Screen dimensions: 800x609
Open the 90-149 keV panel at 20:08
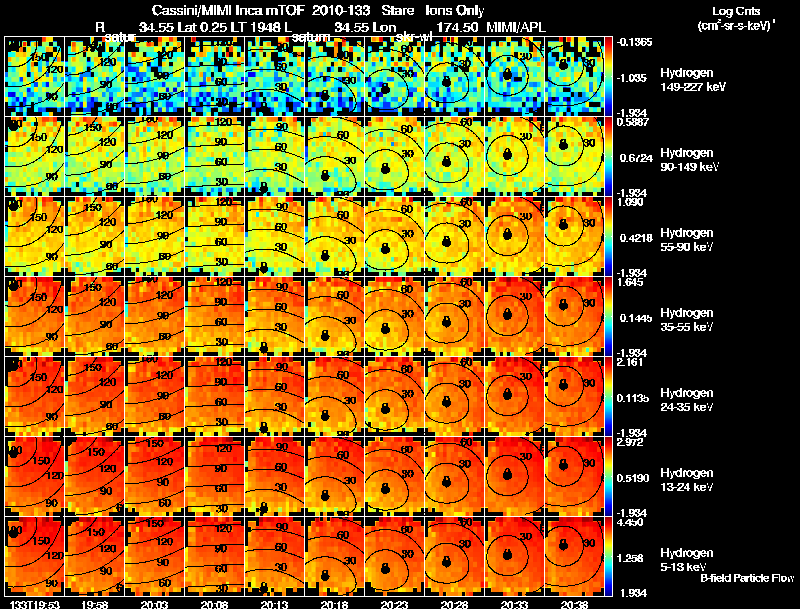coord(214,156)
